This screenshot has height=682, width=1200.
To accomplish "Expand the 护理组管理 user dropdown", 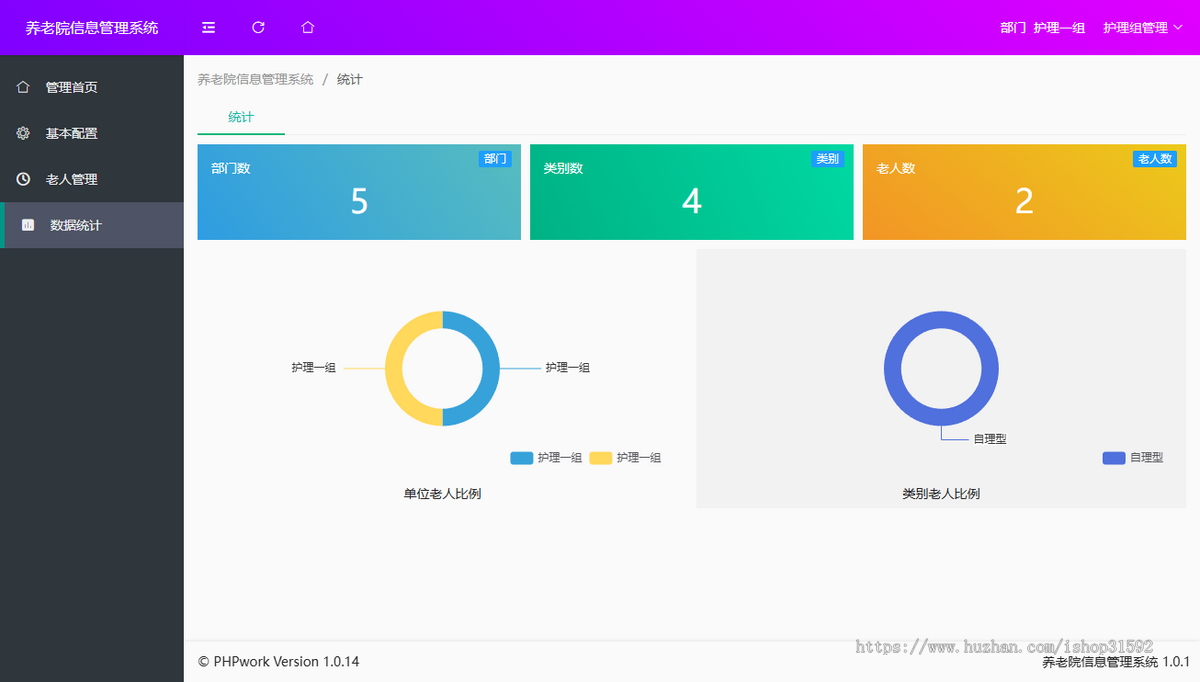I will 1143,28.
